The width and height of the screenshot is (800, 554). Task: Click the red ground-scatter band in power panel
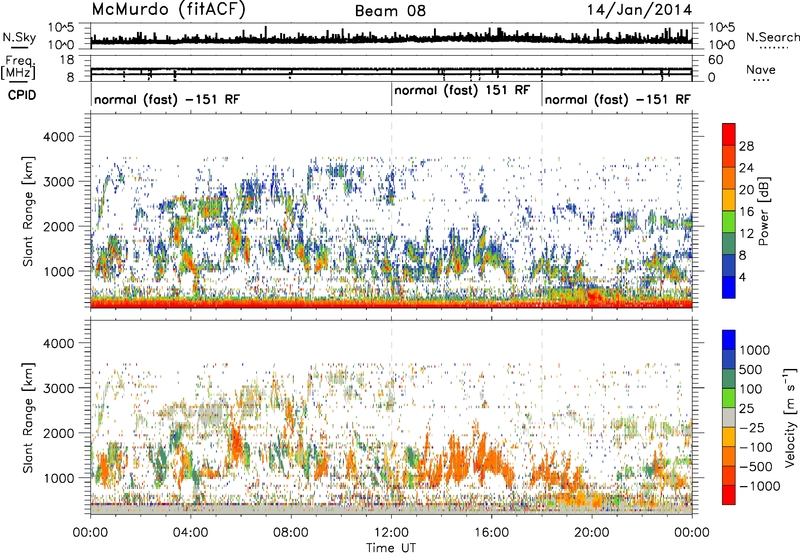pyautogui.click(x=391, y=304)
